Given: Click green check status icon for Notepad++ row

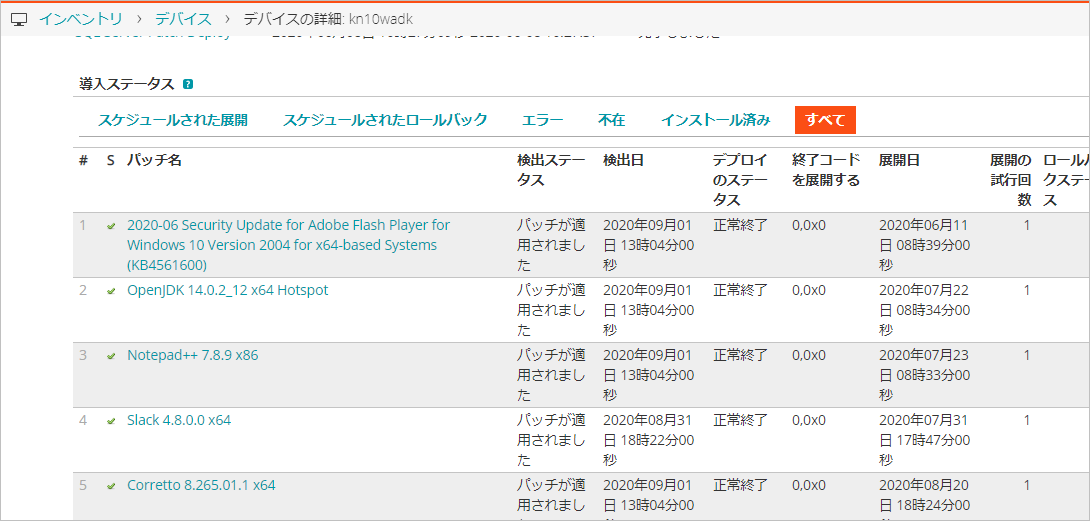Looking at the screenshot, I should coord(111,356).
